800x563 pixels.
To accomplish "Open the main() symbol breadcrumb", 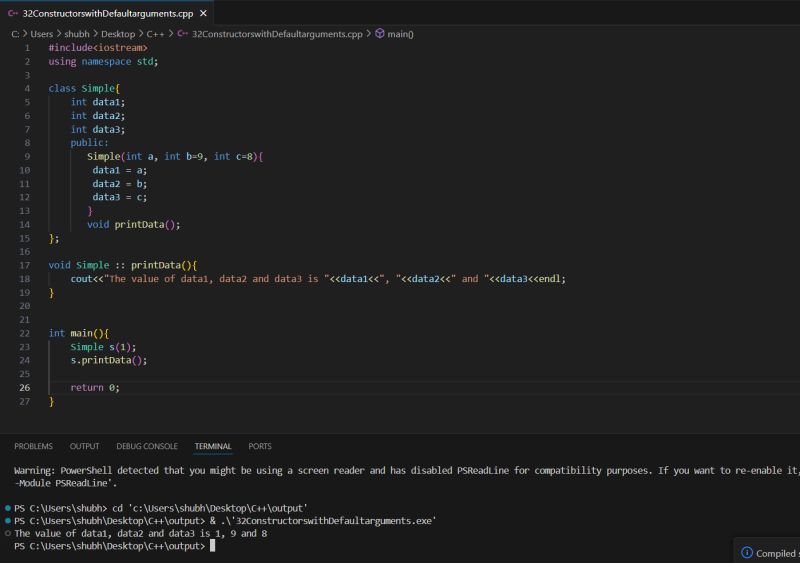I will point(401,34).
